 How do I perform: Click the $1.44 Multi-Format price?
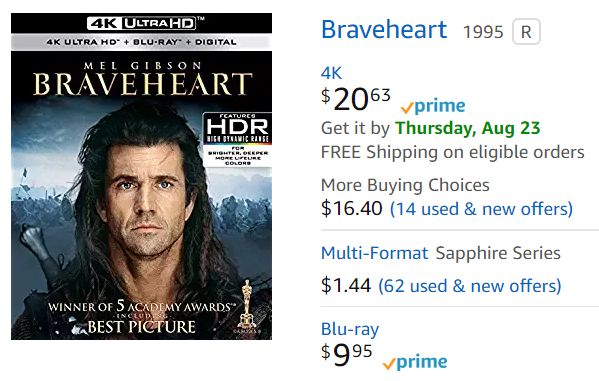coord(346,285)
